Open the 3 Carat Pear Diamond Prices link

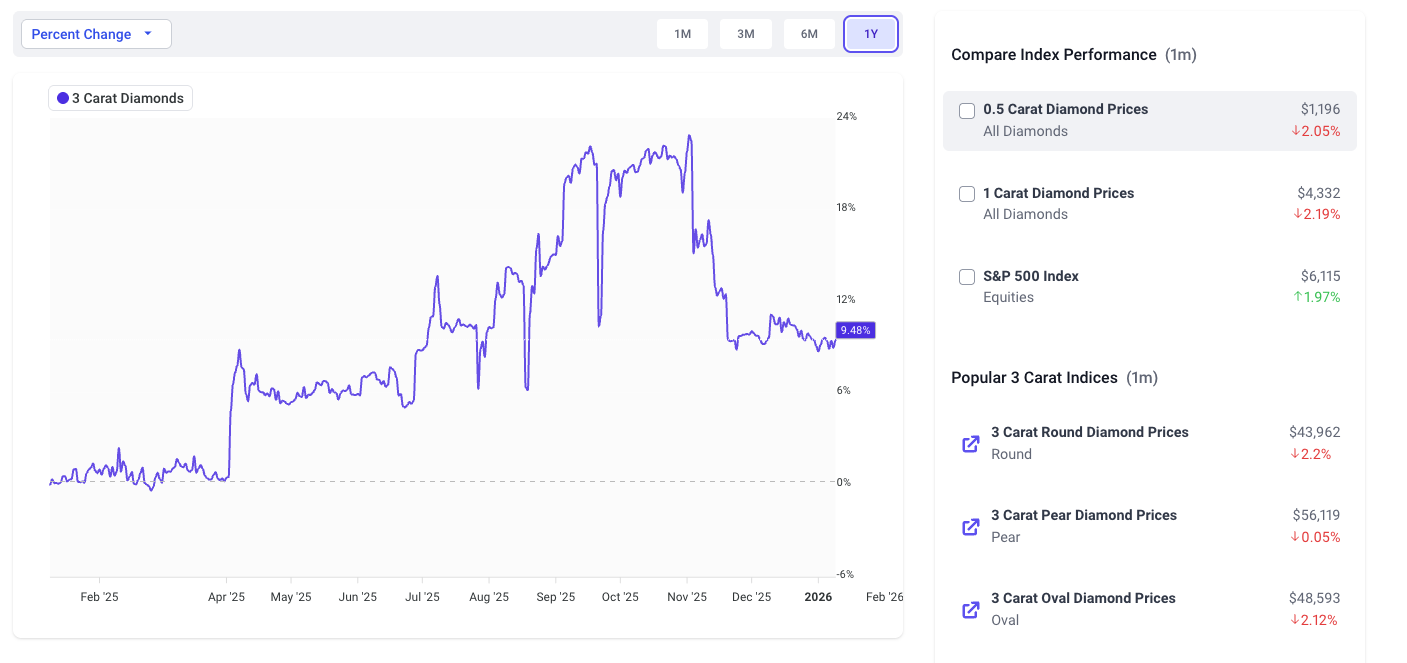coord(1084,515)
